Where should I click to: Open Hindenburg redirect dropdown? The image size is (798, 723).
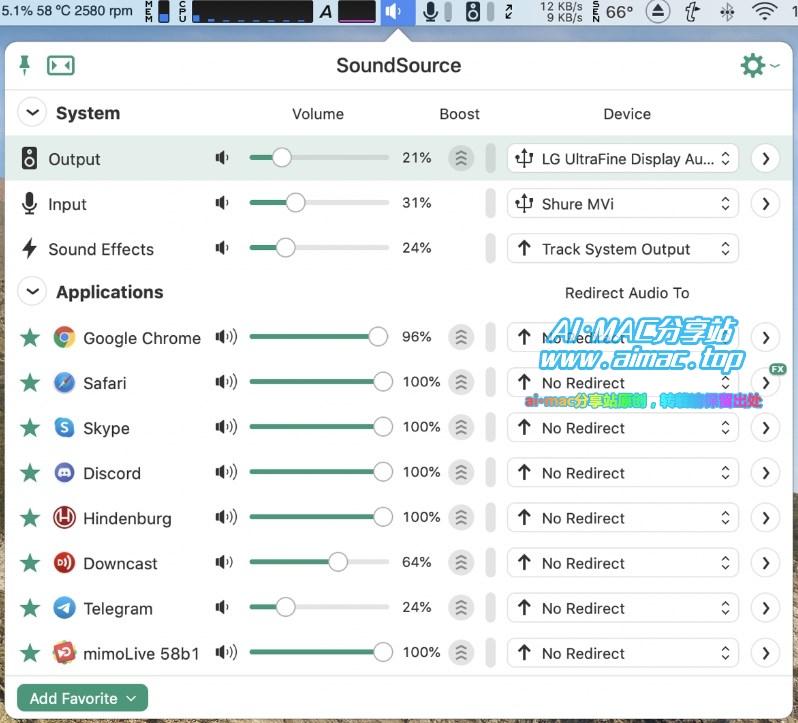pyautogui.click(x=623, y=518)
